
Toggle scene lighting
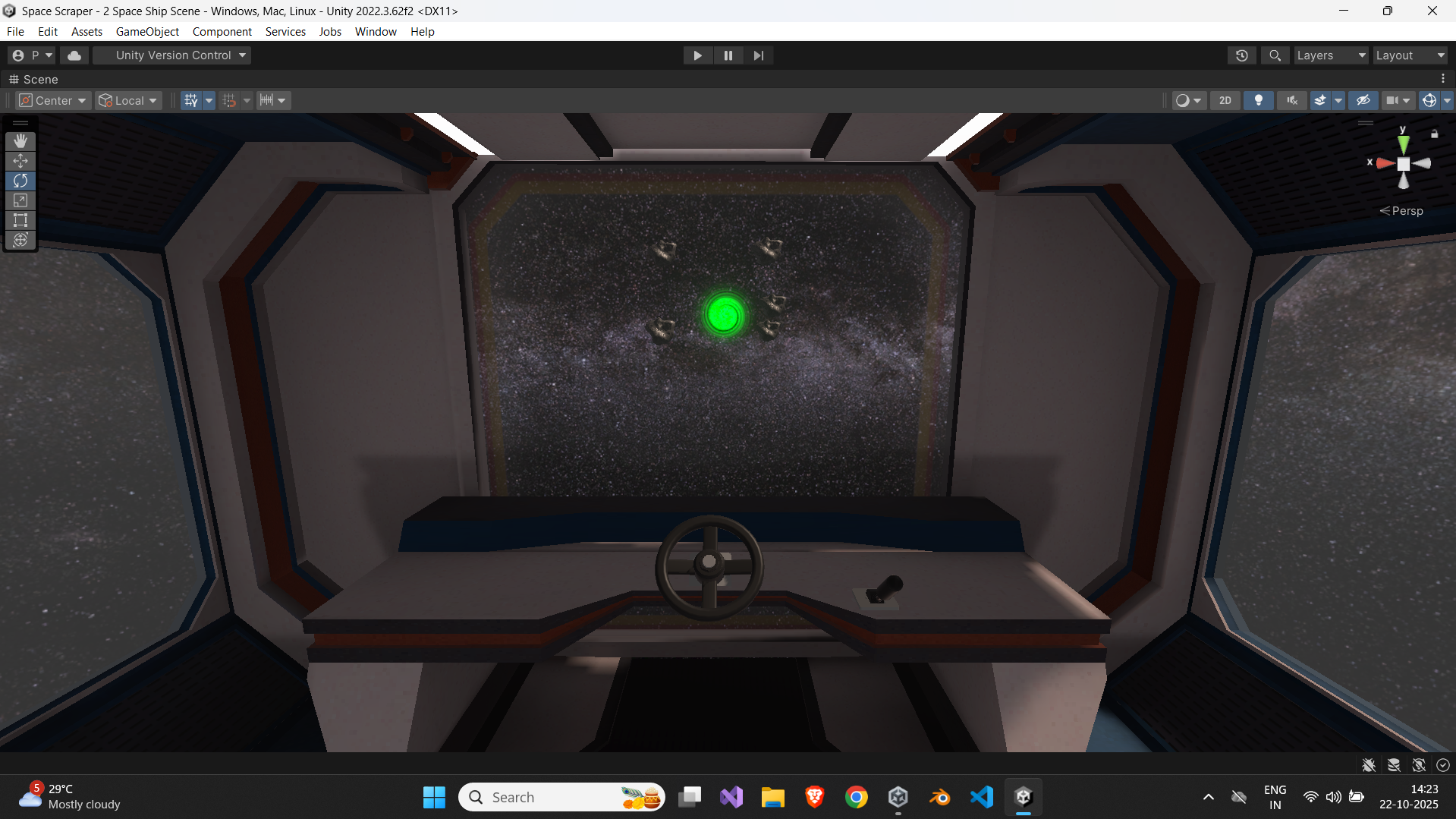tap(1259, 100)
